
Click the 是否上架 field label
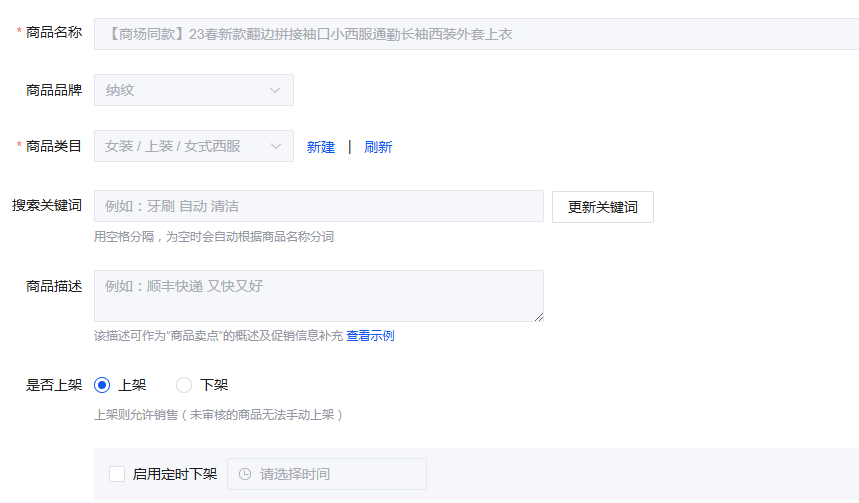tap(54, 385)
